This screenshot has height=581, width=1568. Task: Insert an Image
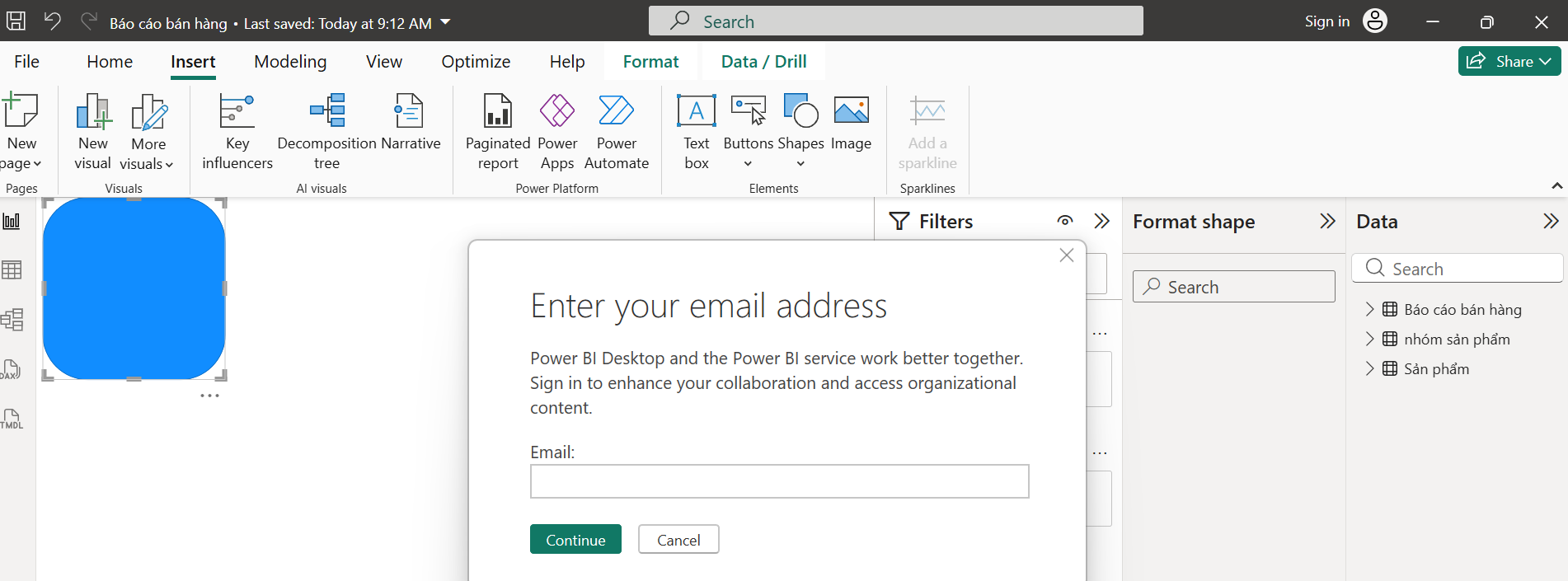(x=851, y=122)
